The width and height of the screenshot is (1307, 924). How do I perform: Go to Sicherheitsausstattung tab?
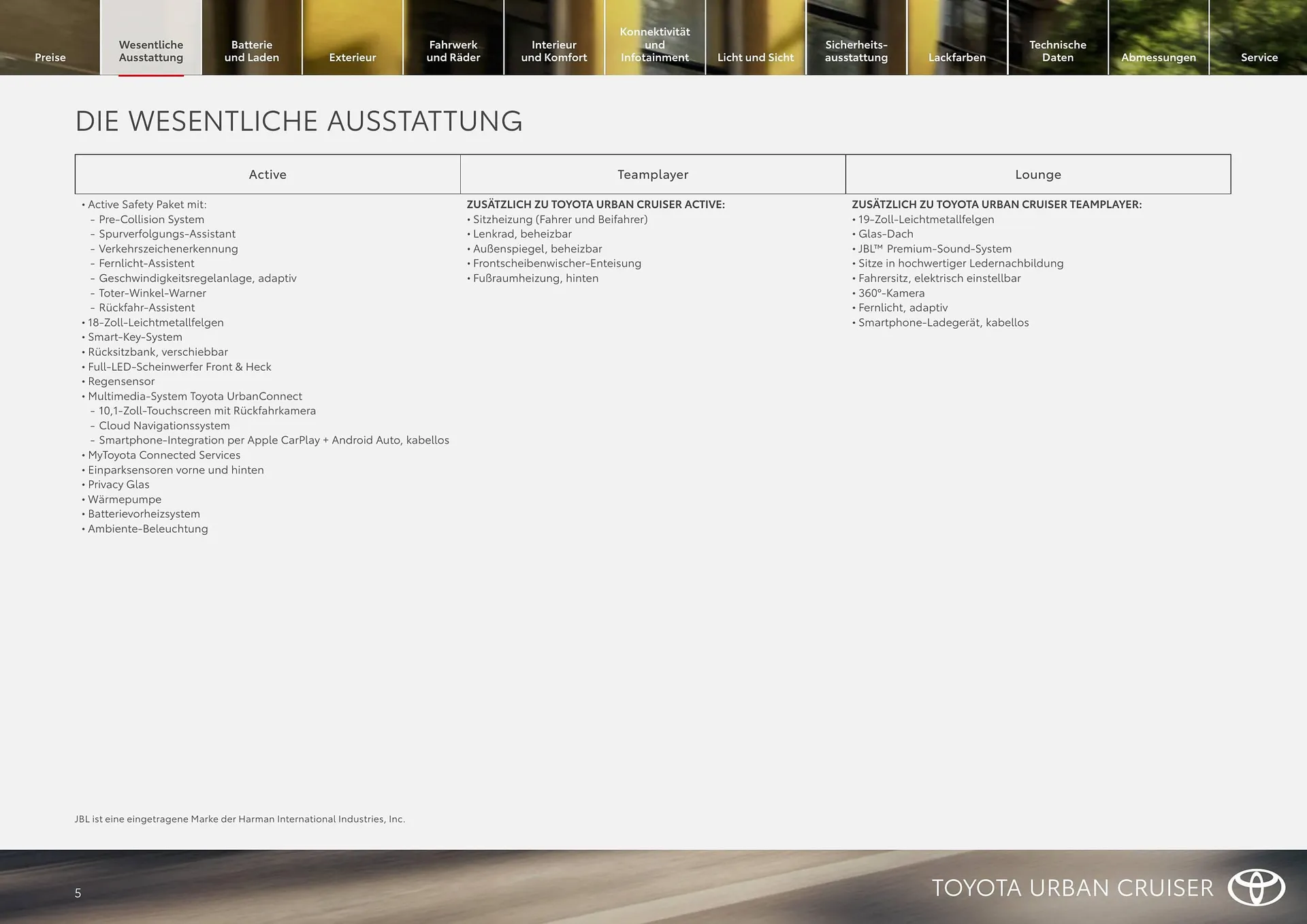pyautogui.click(x=856, y=51)
